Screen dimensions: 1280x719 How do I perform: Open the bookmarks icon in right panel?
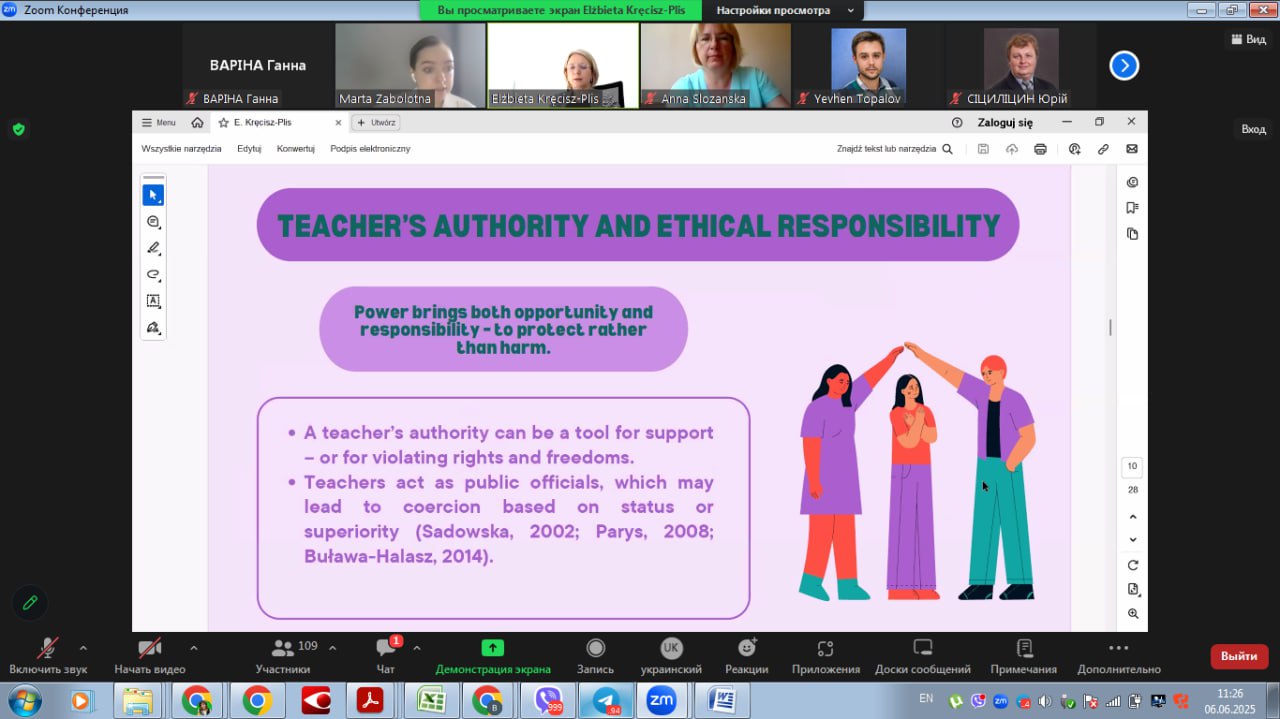pos(1132,208)
